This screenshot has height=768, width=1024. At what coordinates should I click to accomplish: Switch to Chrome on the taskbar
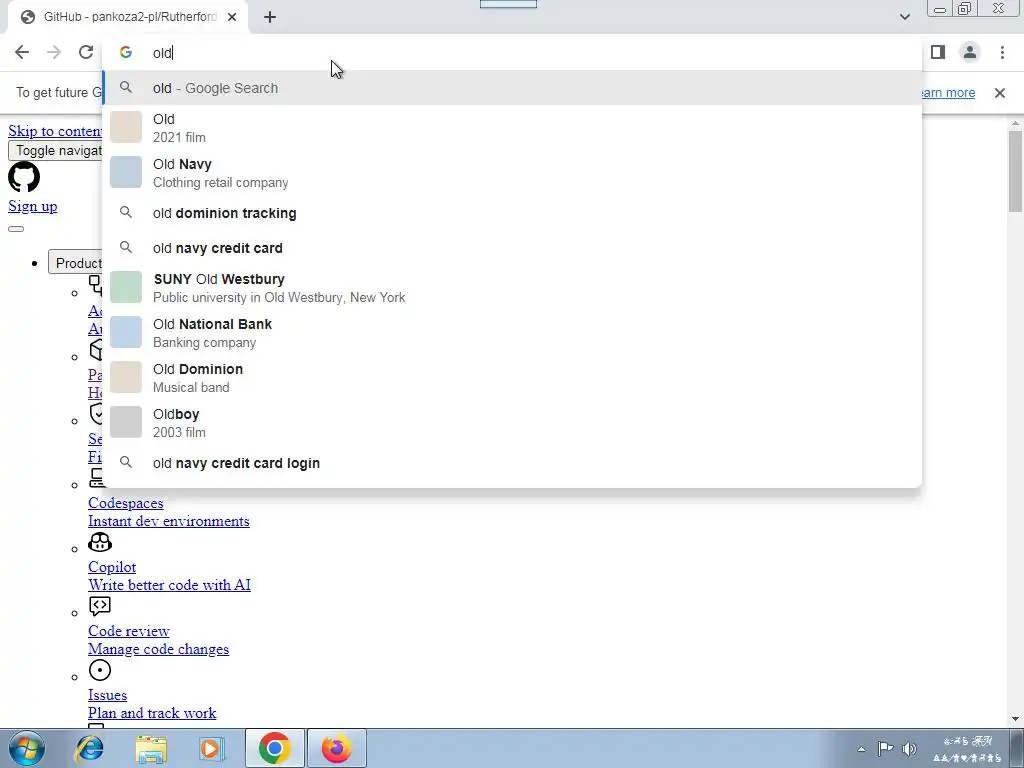pyautogui.click(x=274, y=748)
